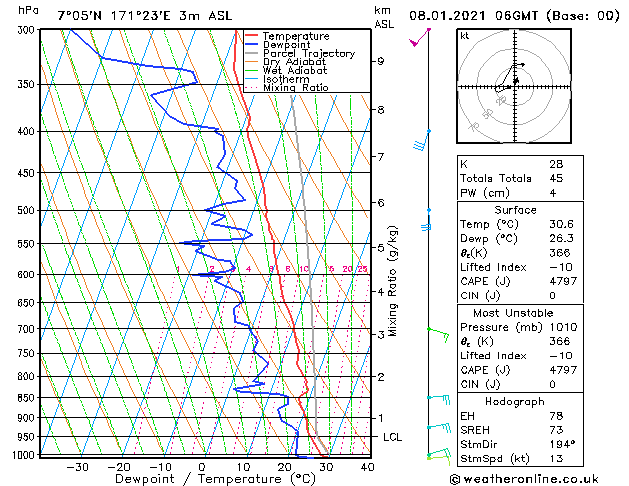The height and width of the screenshot is (486, 629).
Task: Click the gray Parcel Trajectory legend swatch
Action: click(x=252, y=53)
